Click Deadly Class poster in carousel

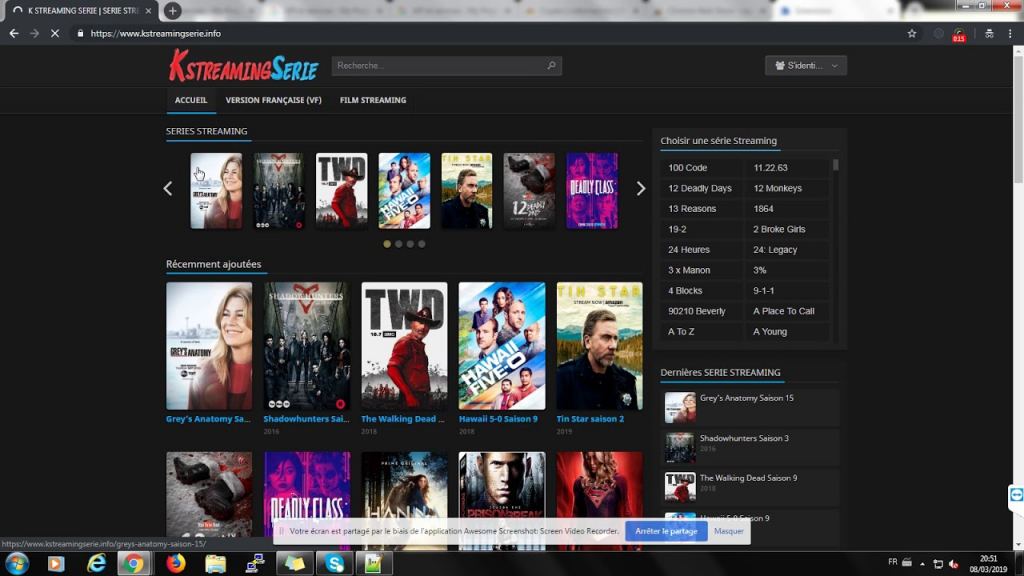click(592, 191)
